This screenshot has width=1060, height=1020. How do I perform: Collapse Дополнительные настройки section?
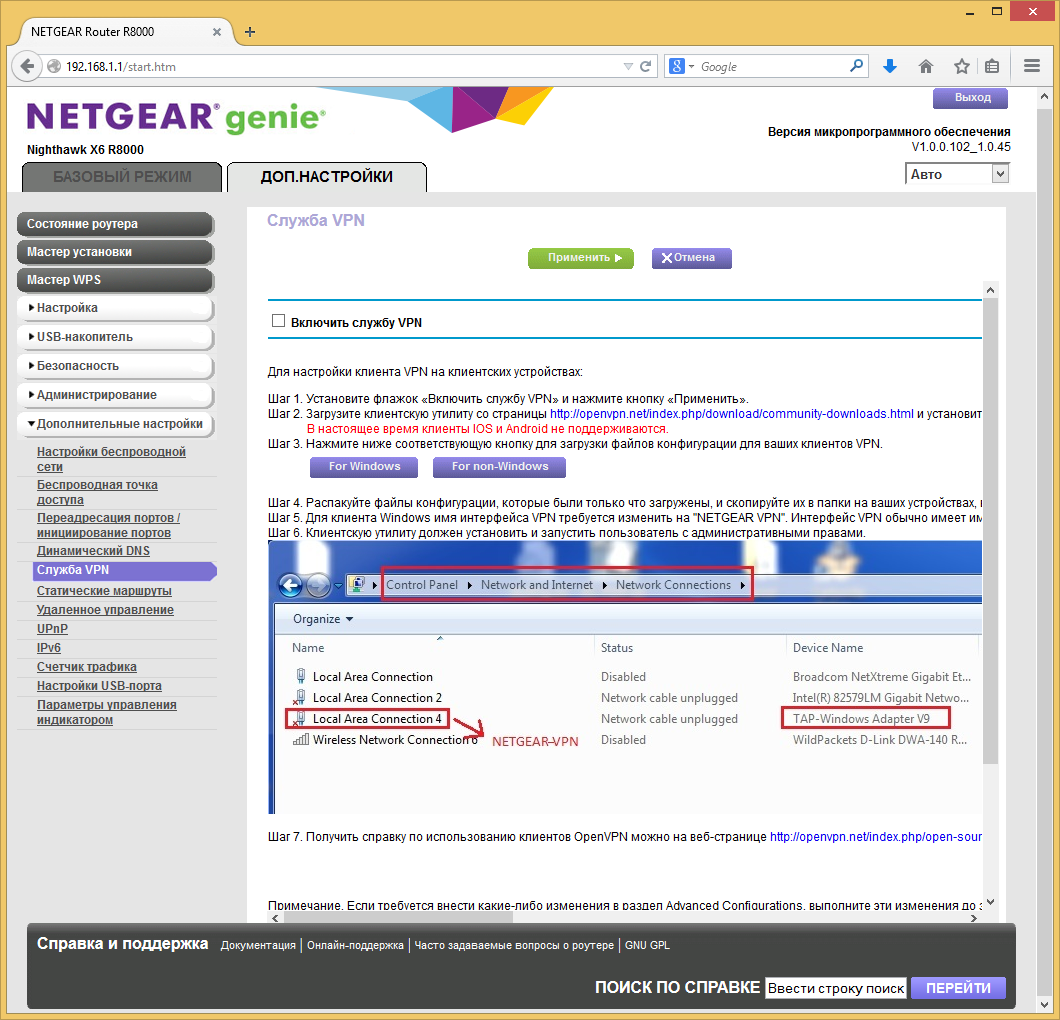[x=115, y=424]
